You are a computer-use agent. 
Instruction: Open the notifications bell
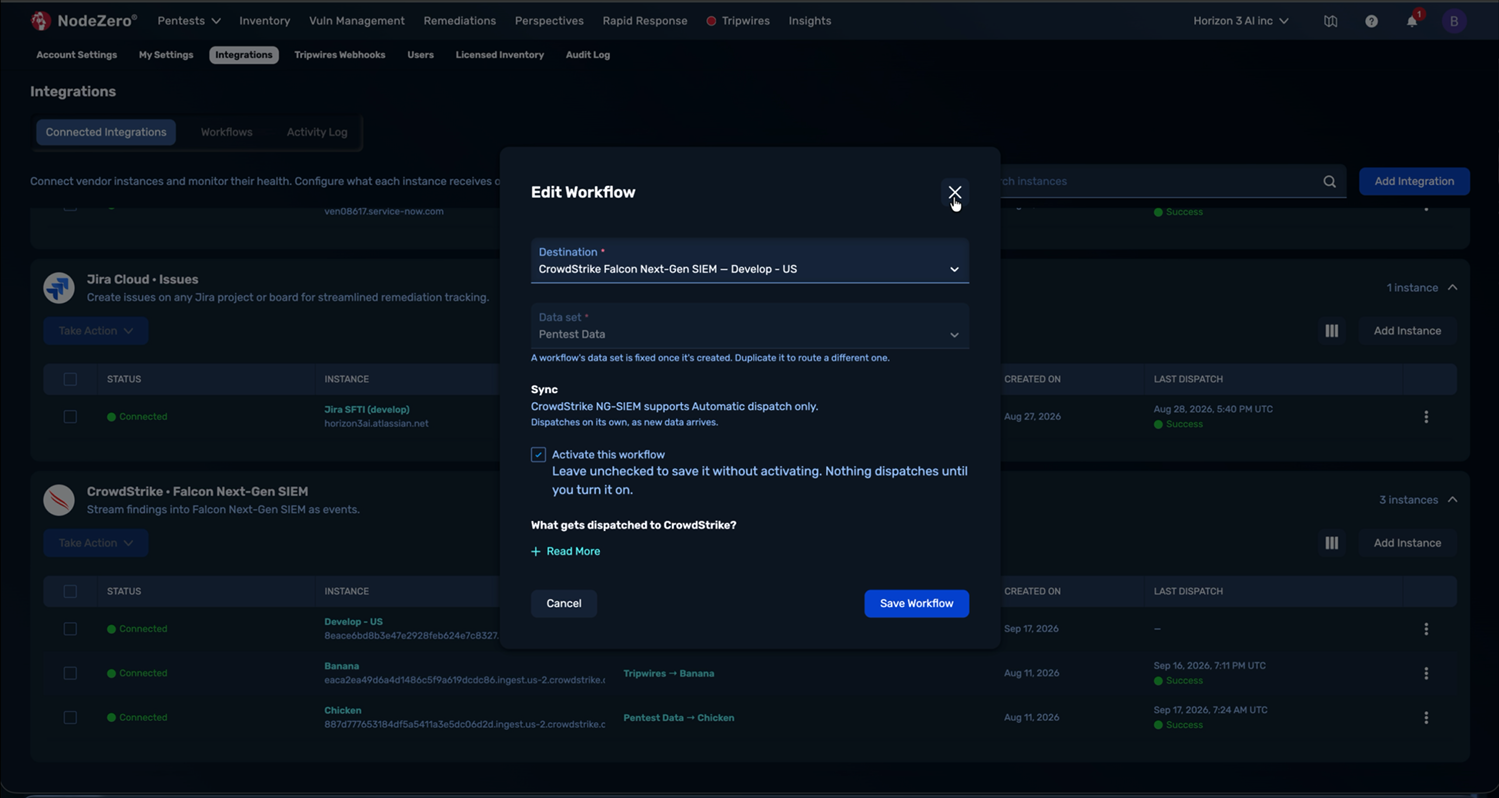pos(1412,21)
